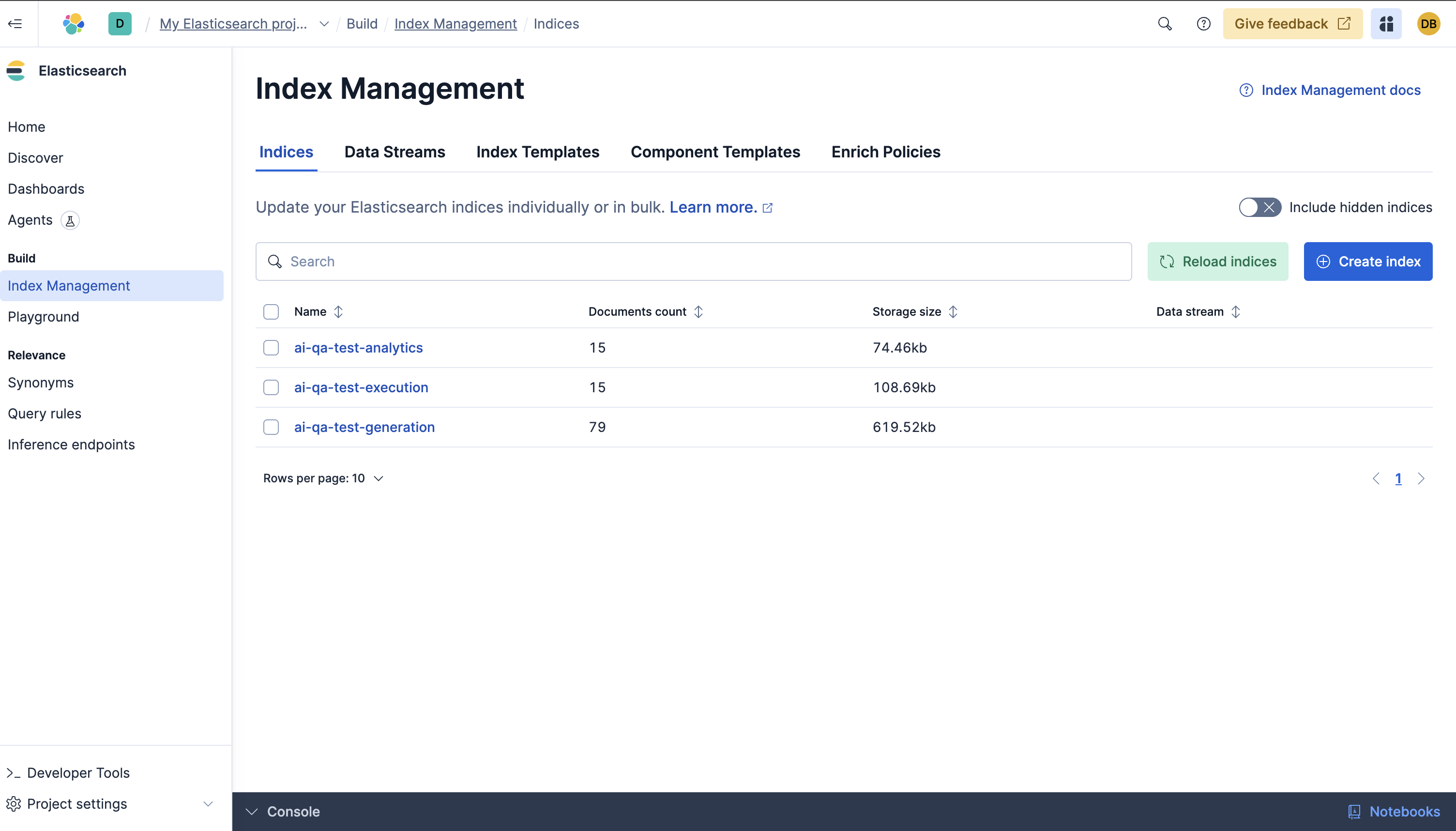Expand Project settings chevron
This screenshot has width=1456, height=831.
click(208, 803)
